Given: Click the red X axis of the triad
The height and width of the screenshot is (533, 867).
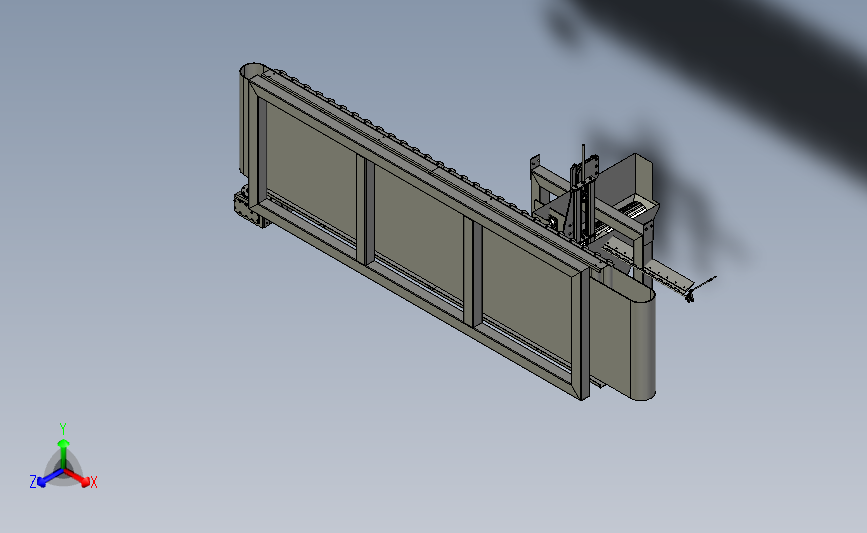Looking at the screenshot, I should click(x=77, y=478).
